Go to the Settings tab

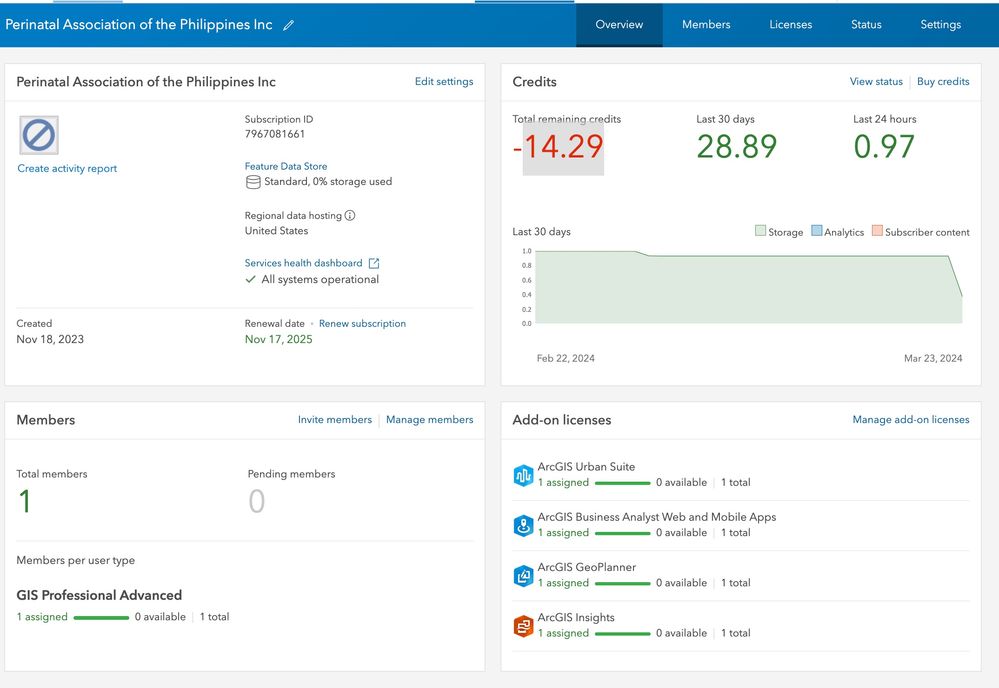pyautogui.click(x=940, y=25)
